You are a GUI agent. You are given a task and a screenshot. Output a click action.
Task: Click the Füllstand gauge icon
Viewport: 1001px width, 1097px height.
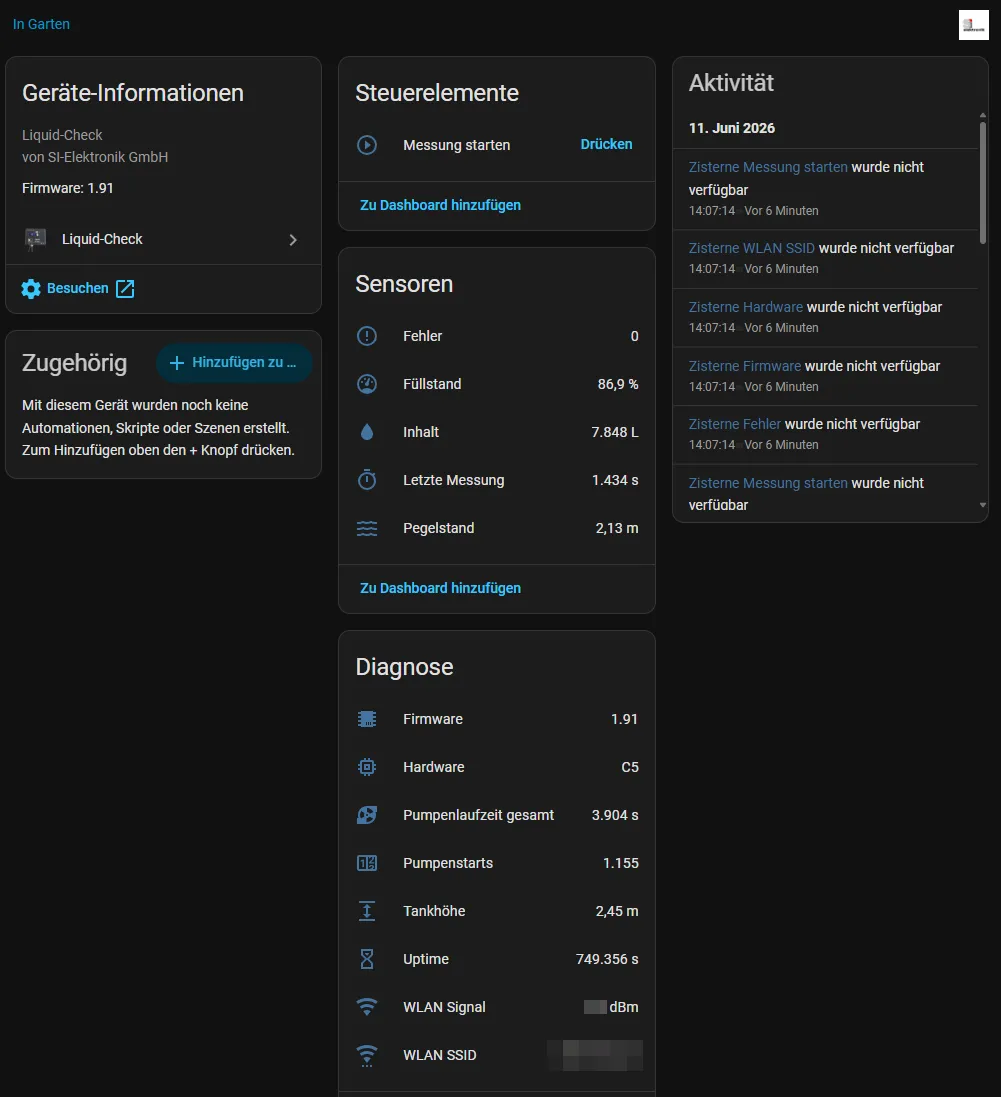tap(367, 384)
